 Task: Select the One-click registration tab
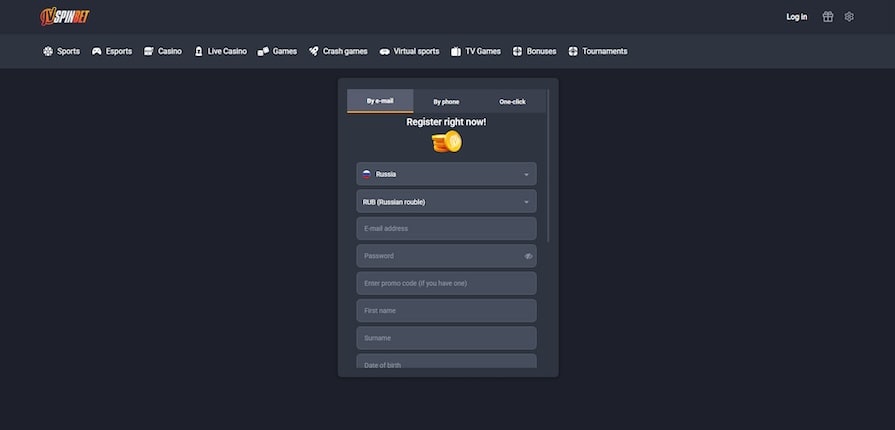(512, 102)
